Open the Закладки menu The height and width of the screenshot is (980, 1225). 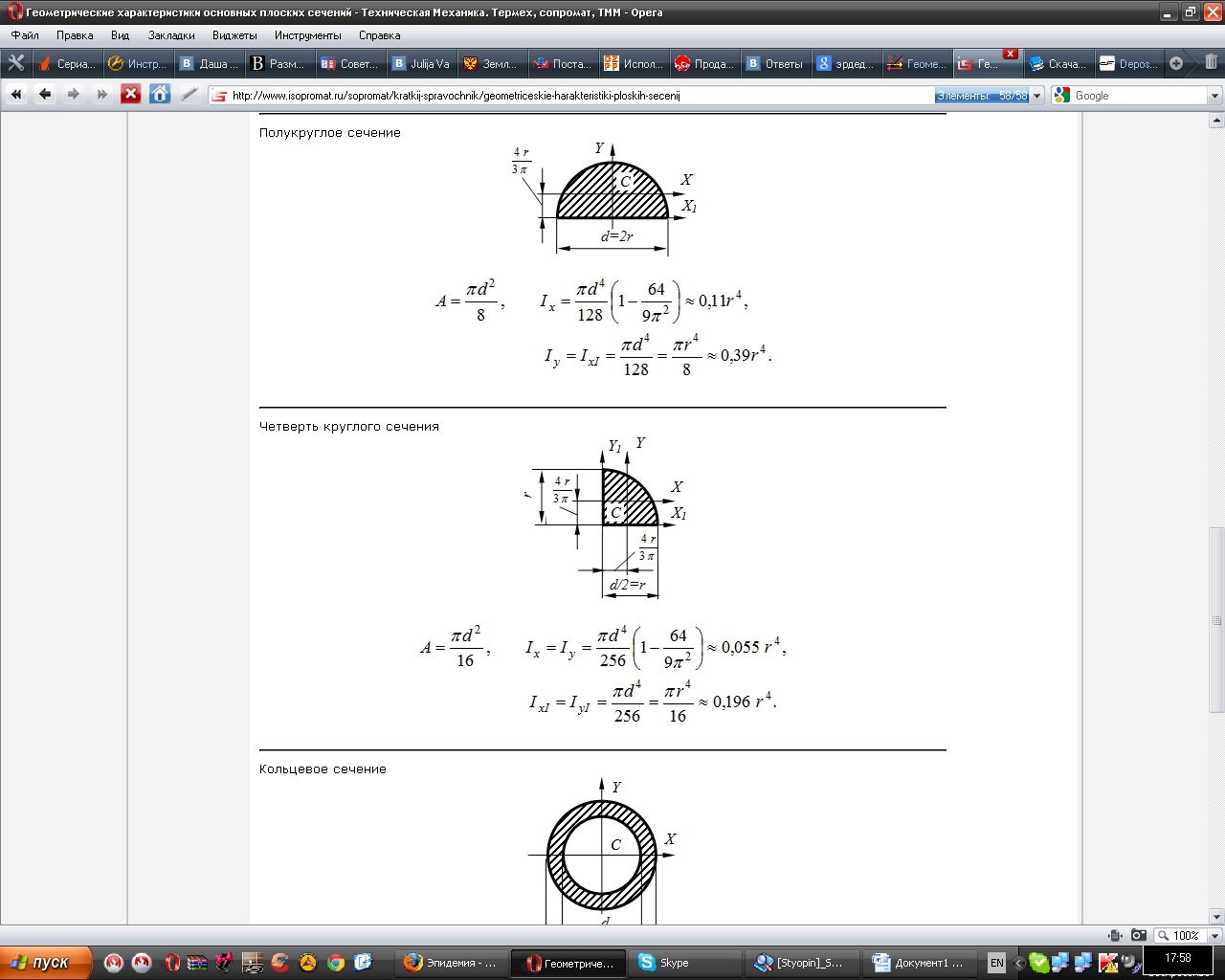pos(171,35)
